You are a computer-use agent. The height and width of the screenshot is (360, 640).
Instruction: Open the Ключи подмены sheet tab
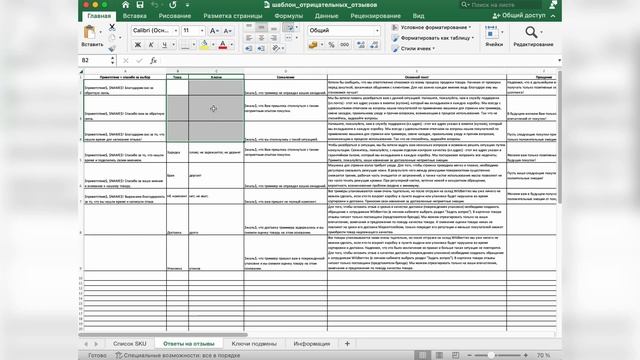tap(254, 344)
